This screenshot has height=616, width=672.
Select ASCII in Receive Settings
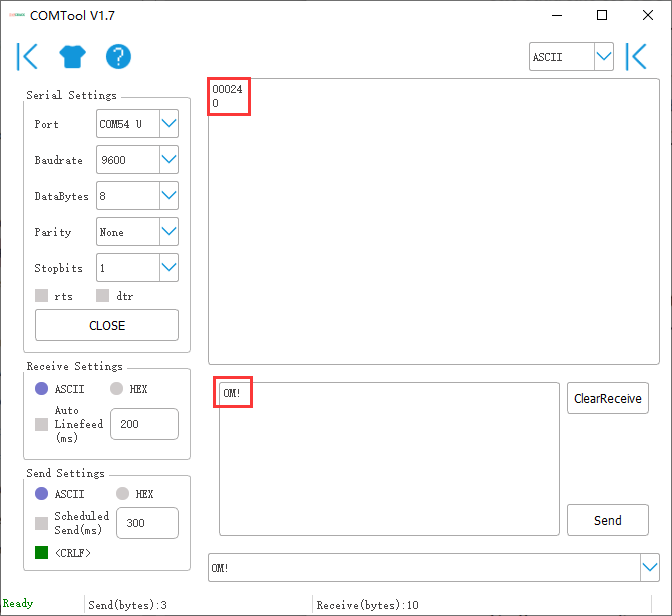pyautogui.click(x=42, y=389)
